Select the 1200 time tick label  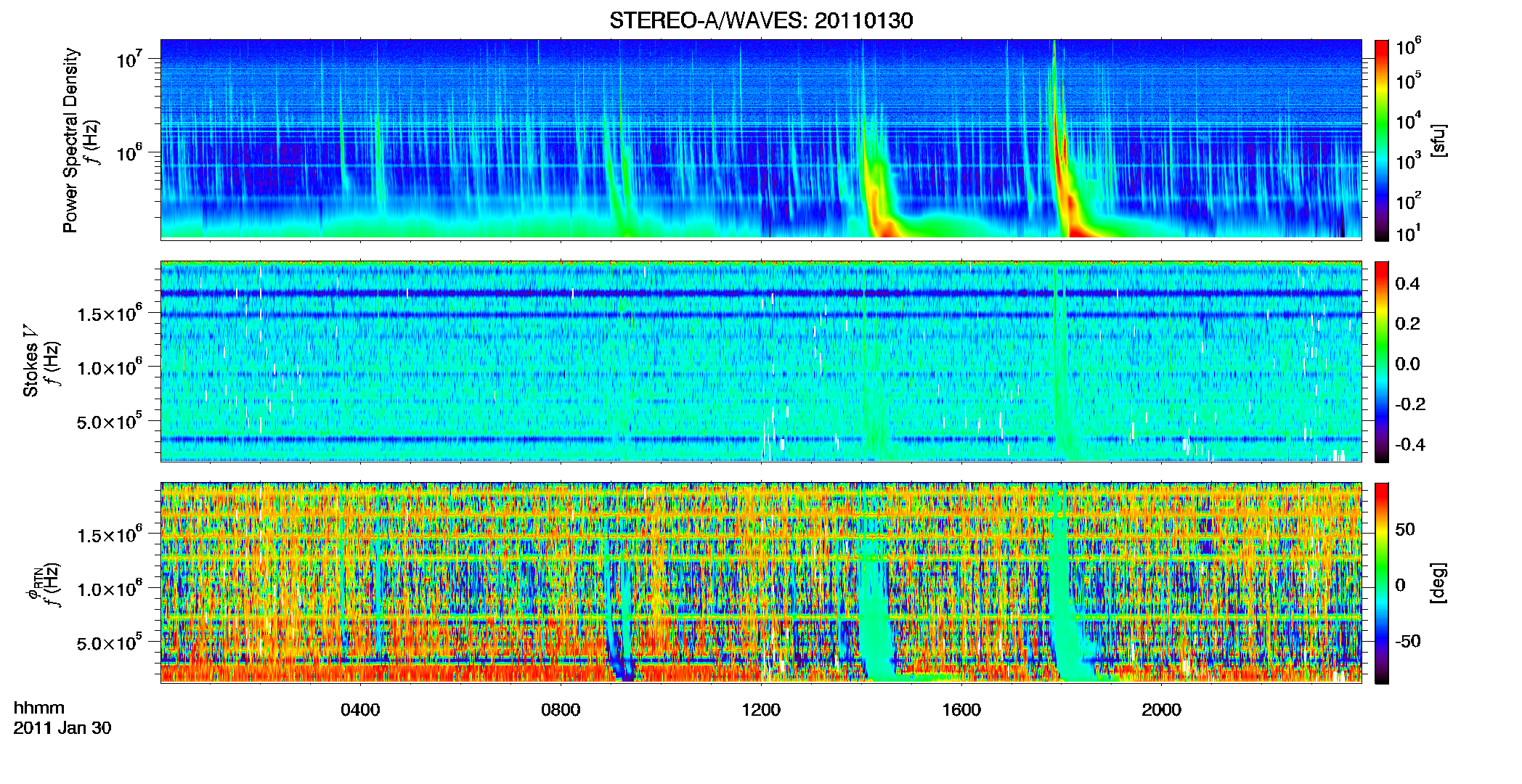click(x=761, y=709)
